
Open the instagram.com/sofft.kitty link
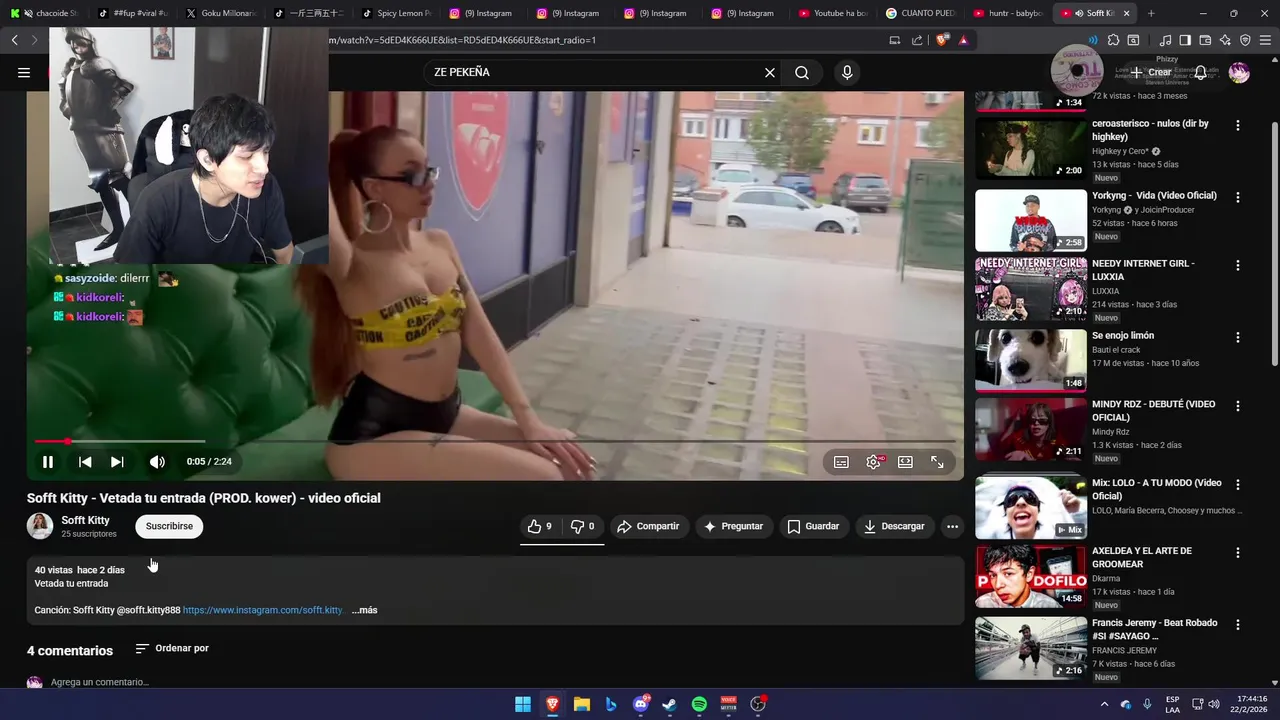point(262,610)
